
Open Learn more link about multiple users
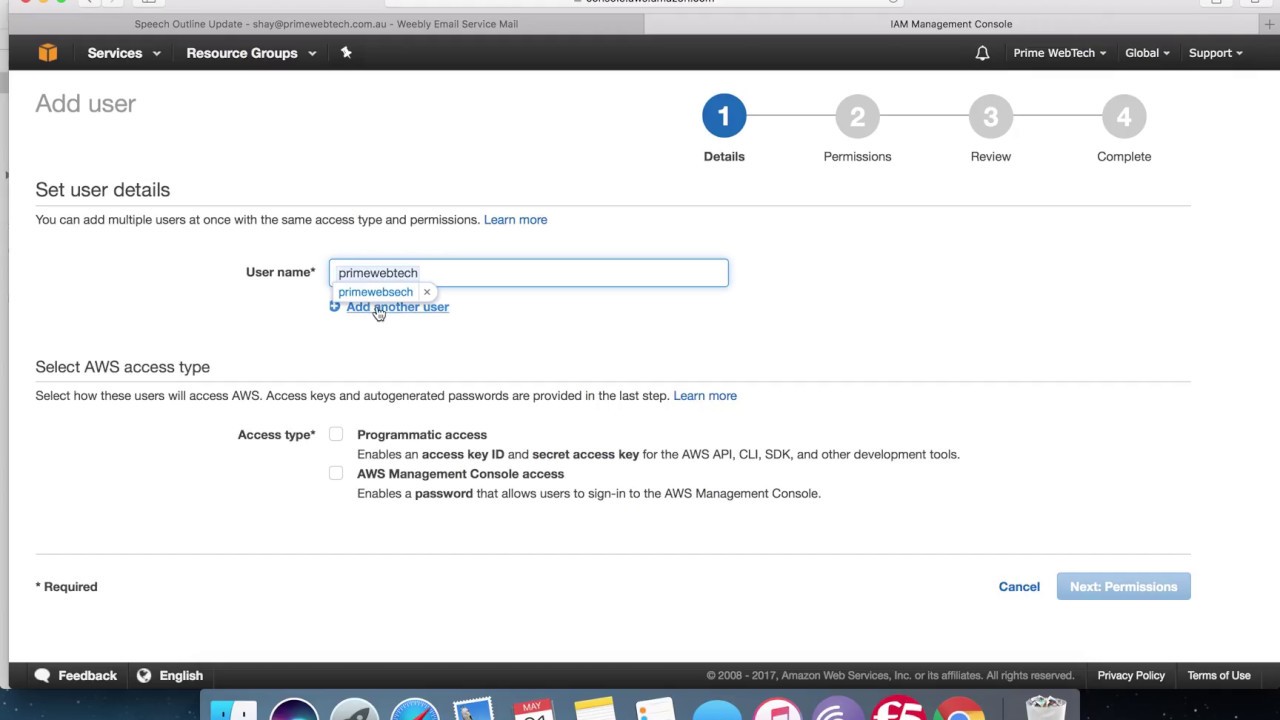(x=515, y=220)
